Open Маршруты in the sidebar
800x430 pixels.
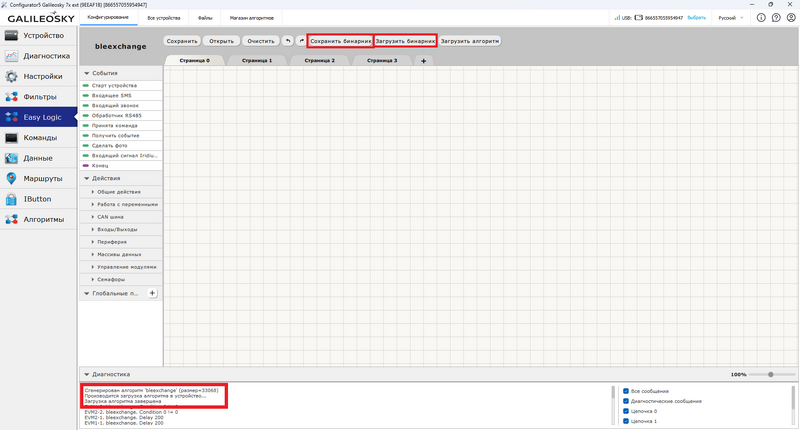click(x=38, y=179)
